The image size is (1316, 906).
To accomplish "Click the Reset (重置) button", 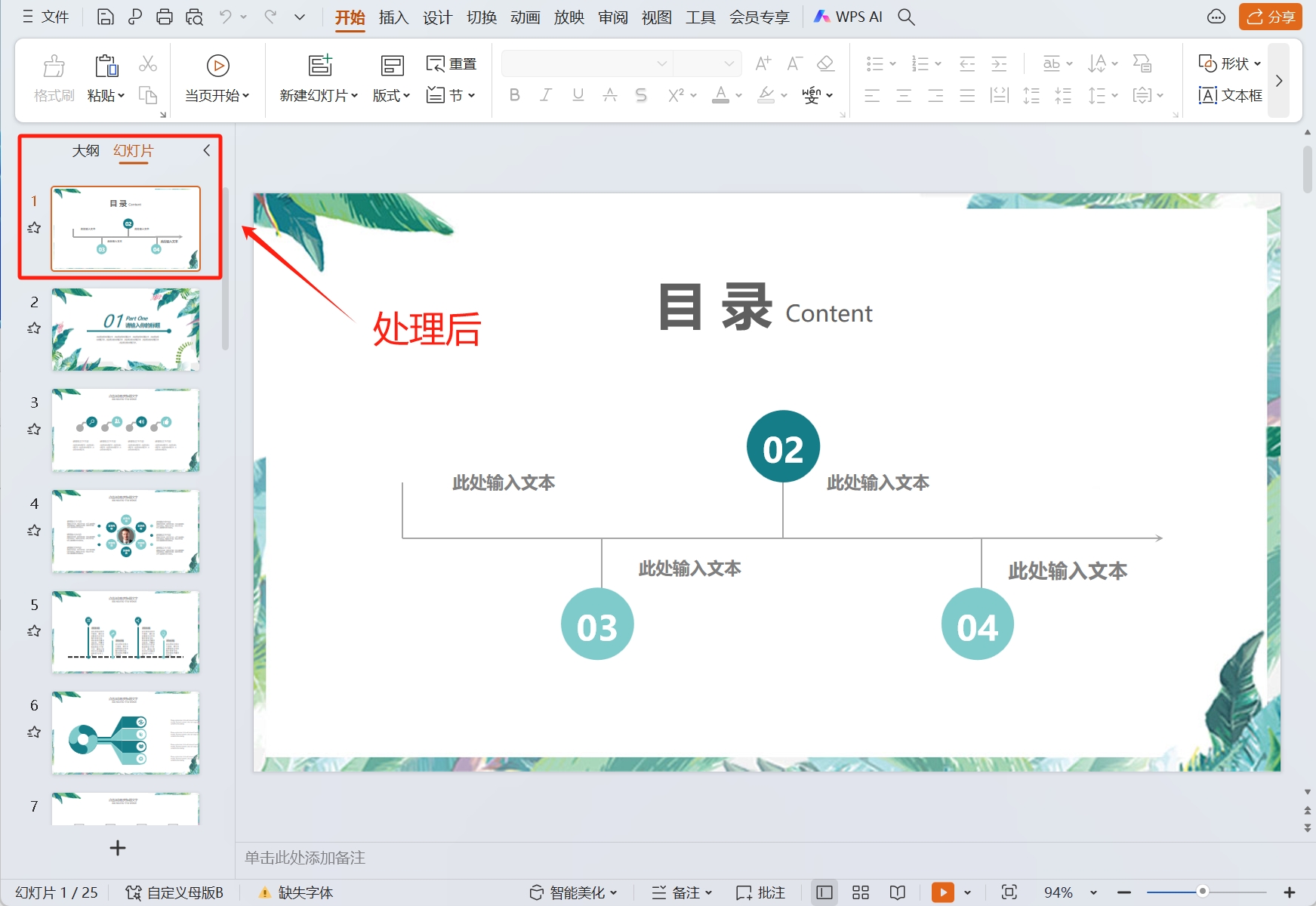I will [452, 64].
